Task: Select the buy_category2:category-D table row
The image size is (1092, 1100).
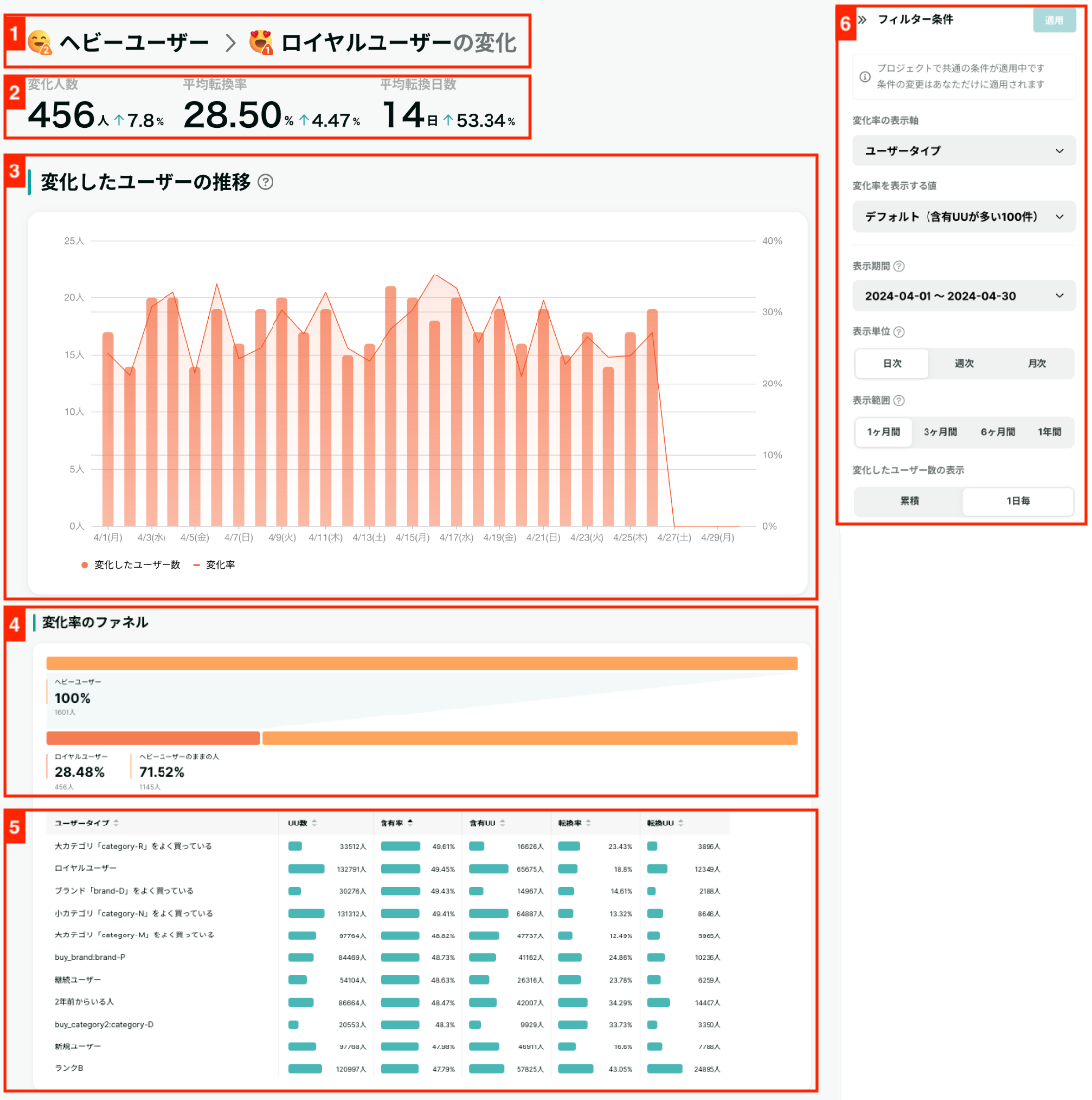Action: pyautogui.click(x=387, y=1025)
